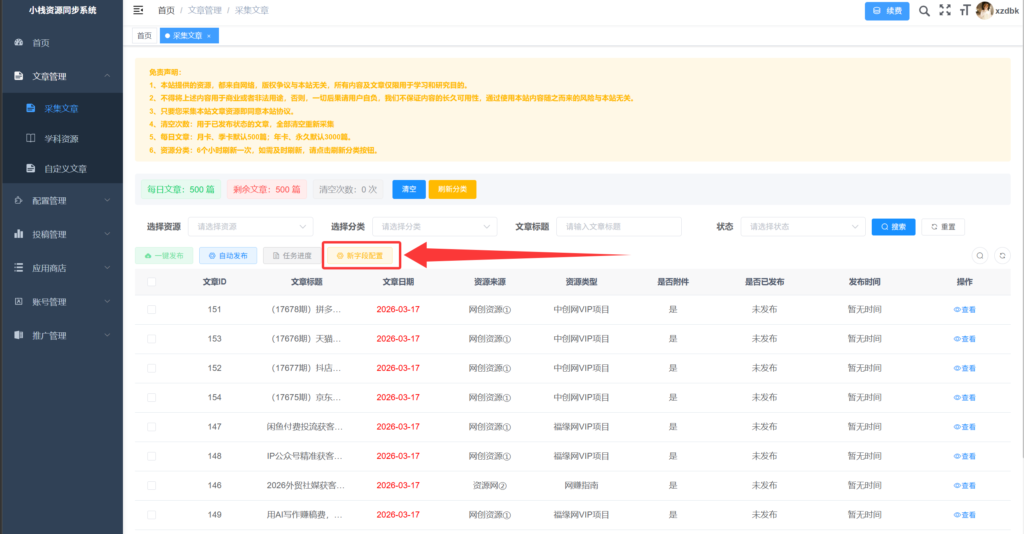Click the 重置 reset button
Viewport: 1024px width, 534px height.
click(x=943, y=227)
